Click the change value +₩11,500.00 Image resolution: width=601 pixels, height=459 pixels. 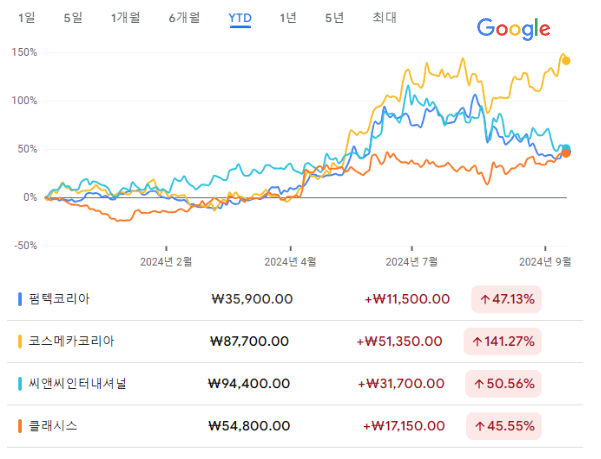pyautogui.click(x=407, y=299)
